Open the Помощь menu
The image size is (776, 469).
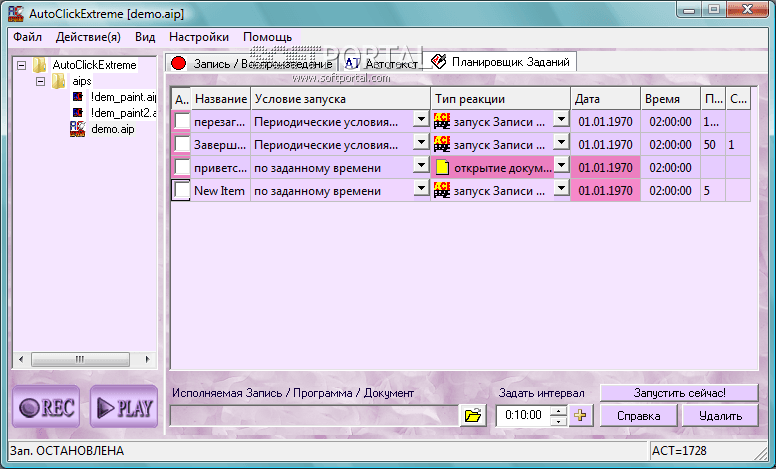pyautogui.click(x=268, y=37)
